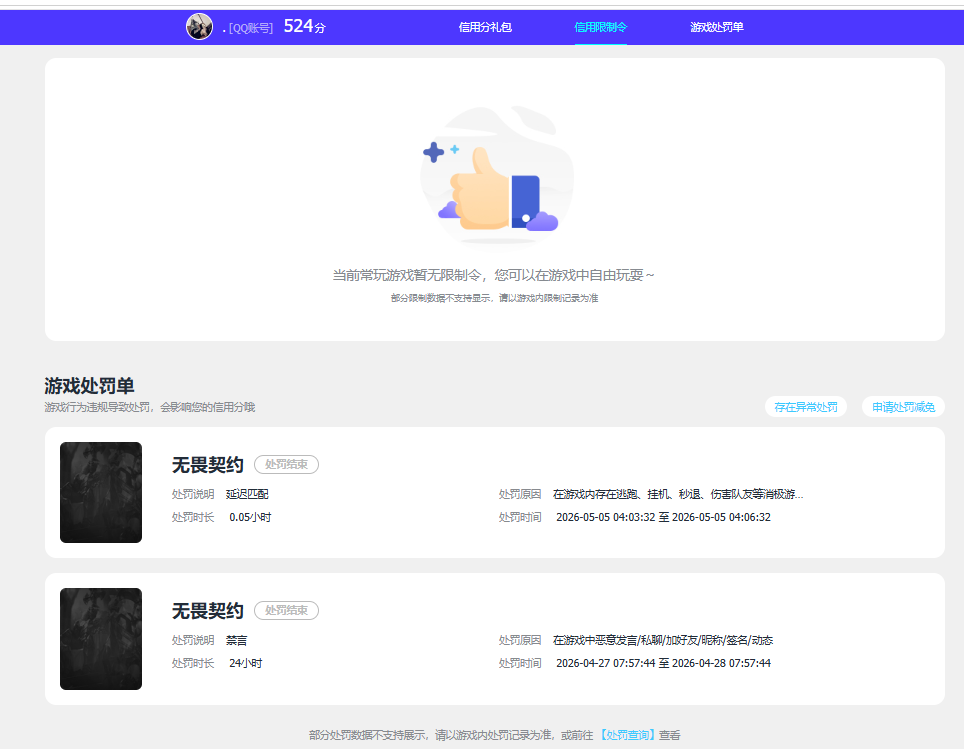Image resolution: width=964 pixels, height=749 pixels.
Task: Click the note 部分限制数据不支持显示
Action: 495,298
